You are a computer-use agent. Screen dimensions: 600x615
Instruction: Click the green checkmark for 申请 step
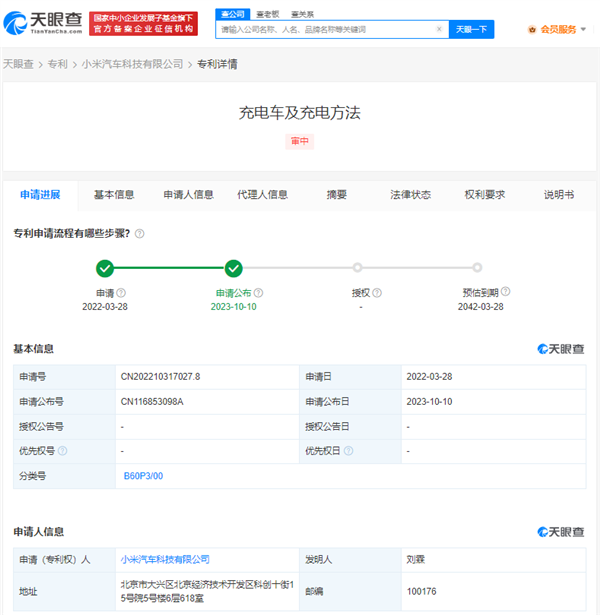pos(105,268)
